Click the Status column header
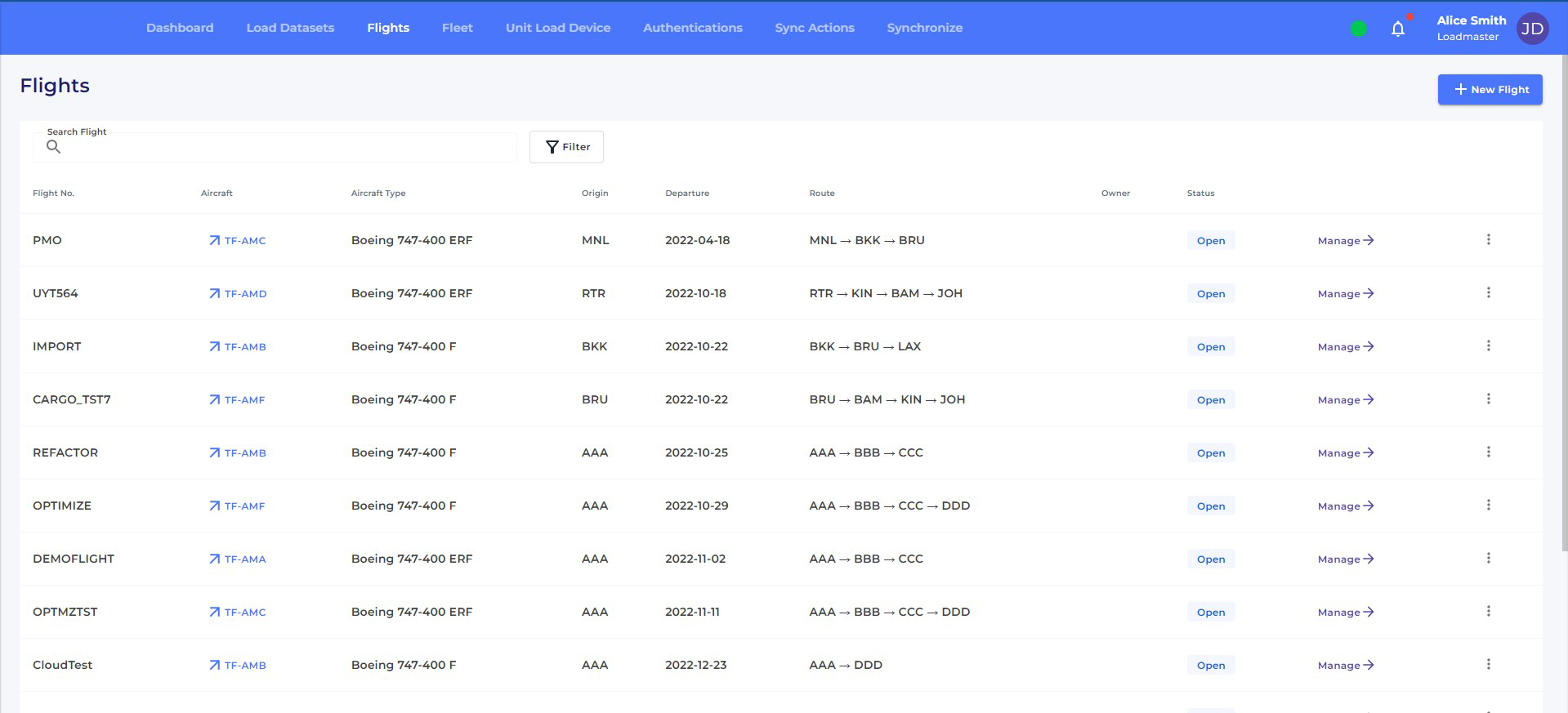The width and height of the screenshot is (1568, 713). point(1200,194)
